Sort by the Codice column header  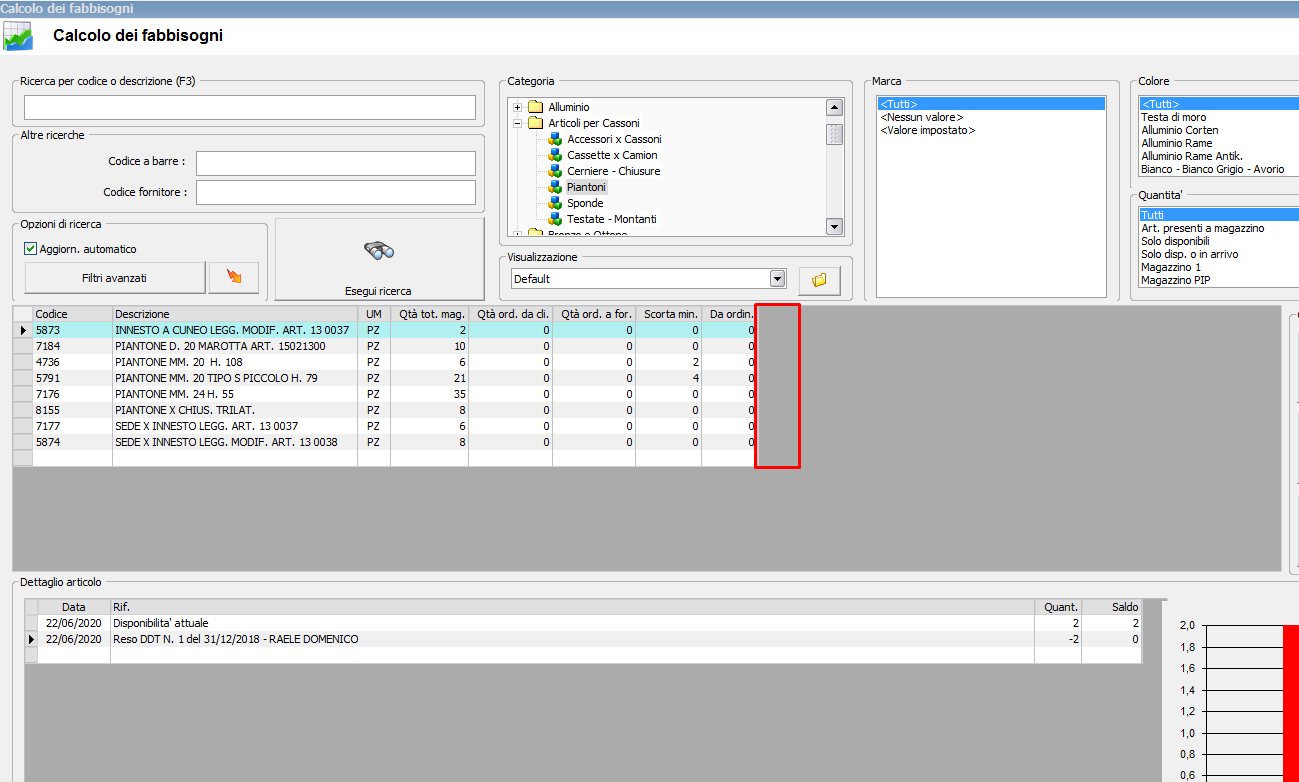pos(72,314)
